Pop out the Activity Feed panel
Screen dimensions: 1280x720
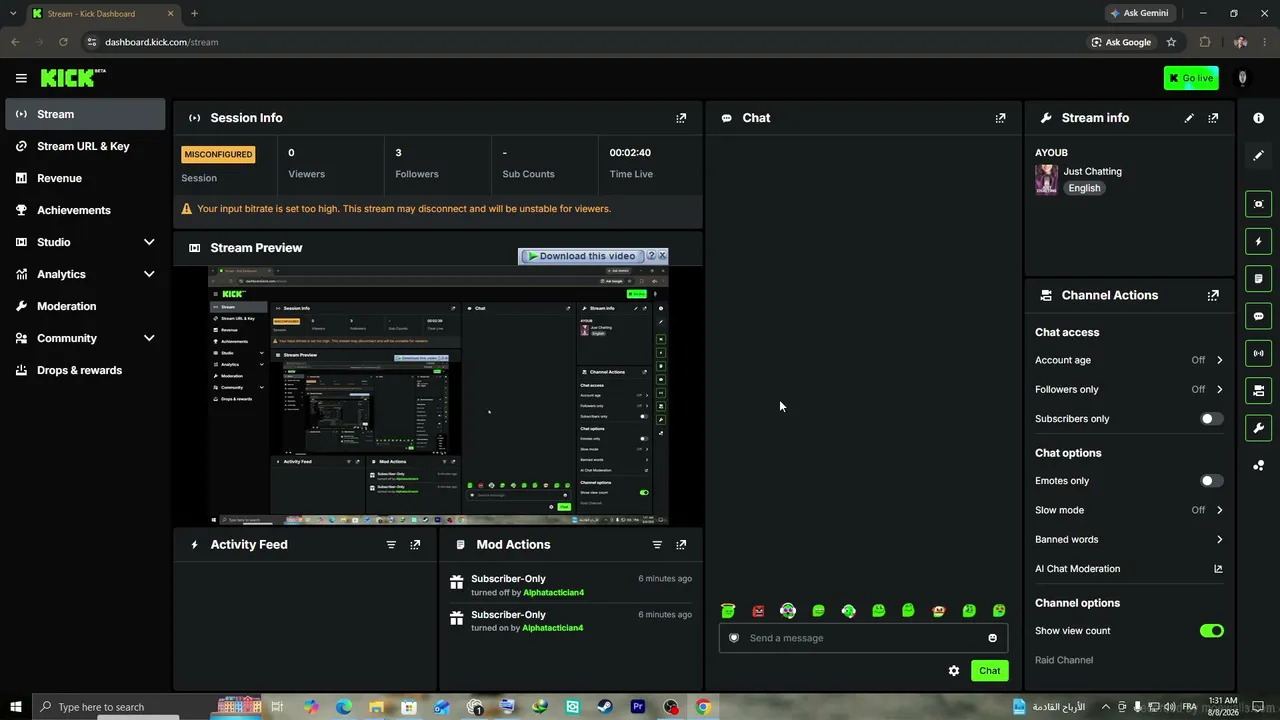415,545
